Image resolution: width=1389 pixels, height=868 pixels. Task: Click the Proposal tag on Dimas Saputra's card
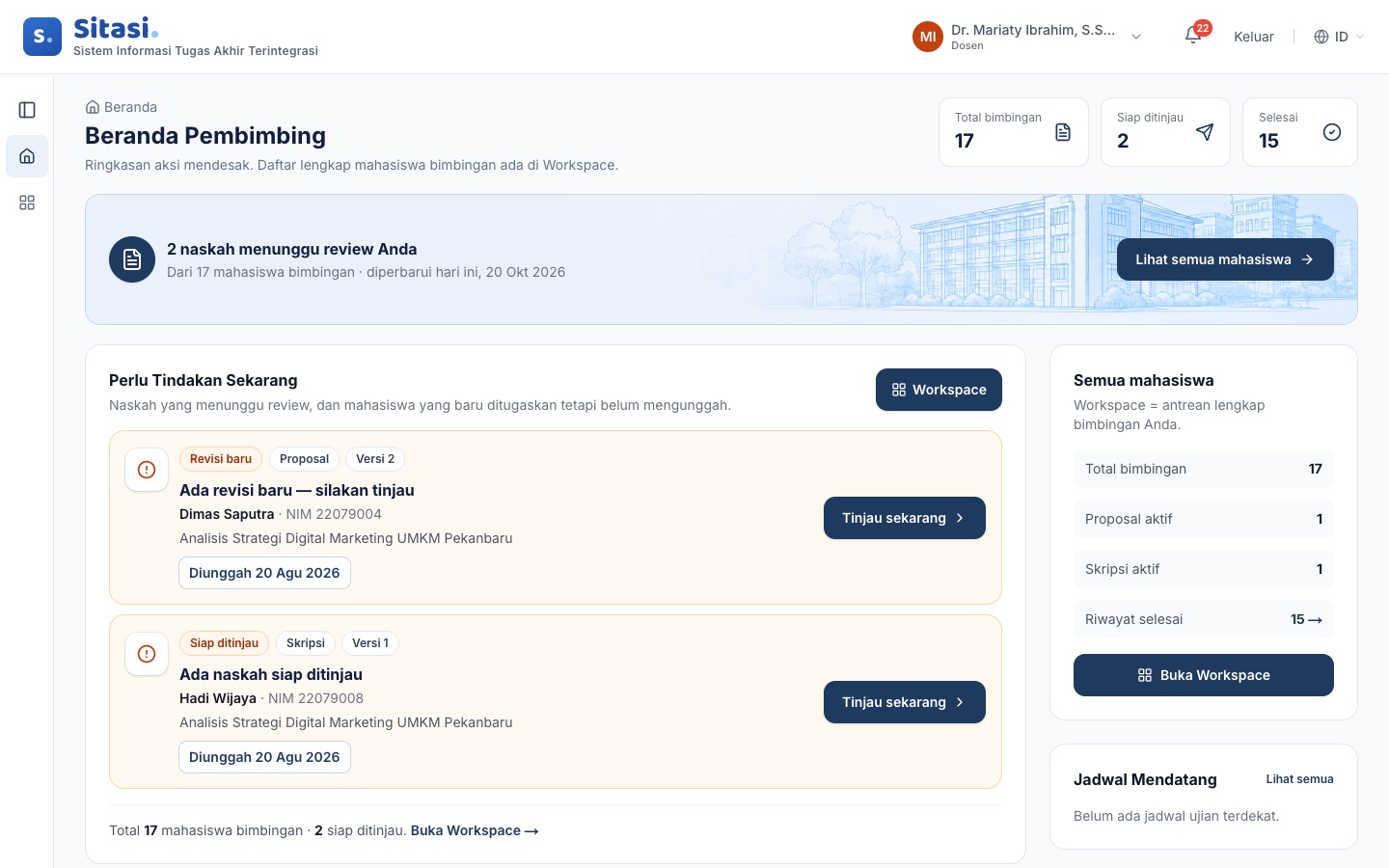click(x=304, y=459)
